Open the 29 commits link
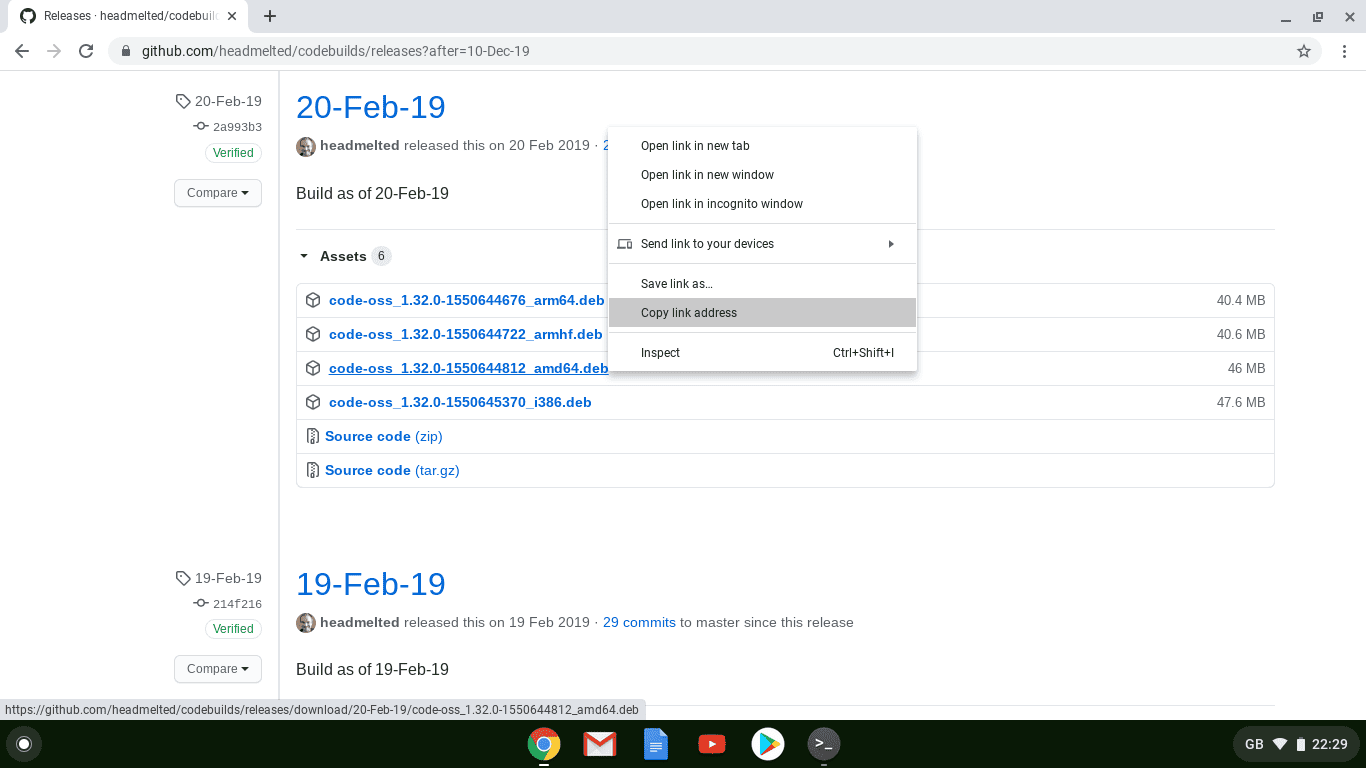The image size is (1366, 768). 639,622
